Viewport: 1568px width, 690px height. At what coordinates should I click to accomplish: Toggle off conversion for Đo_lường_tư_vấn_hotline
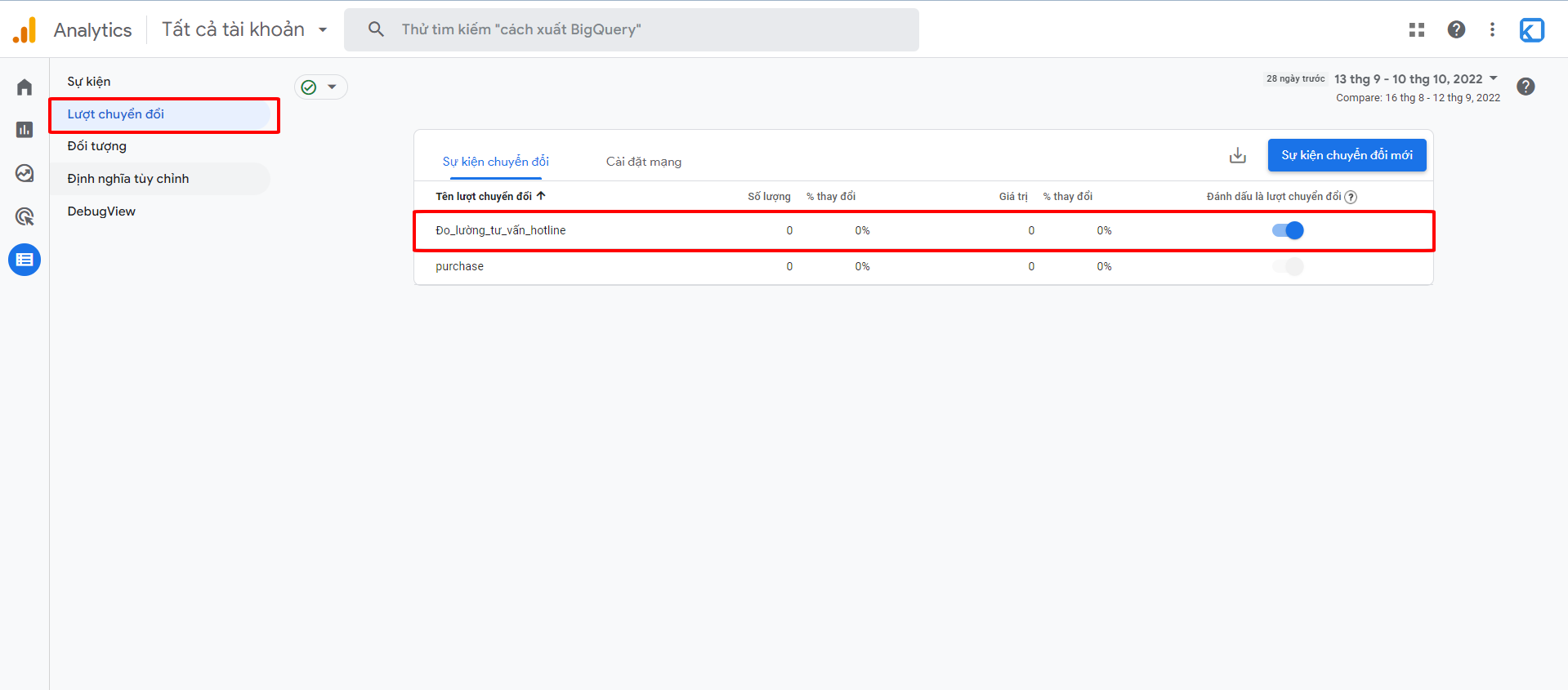(1288, 230)
